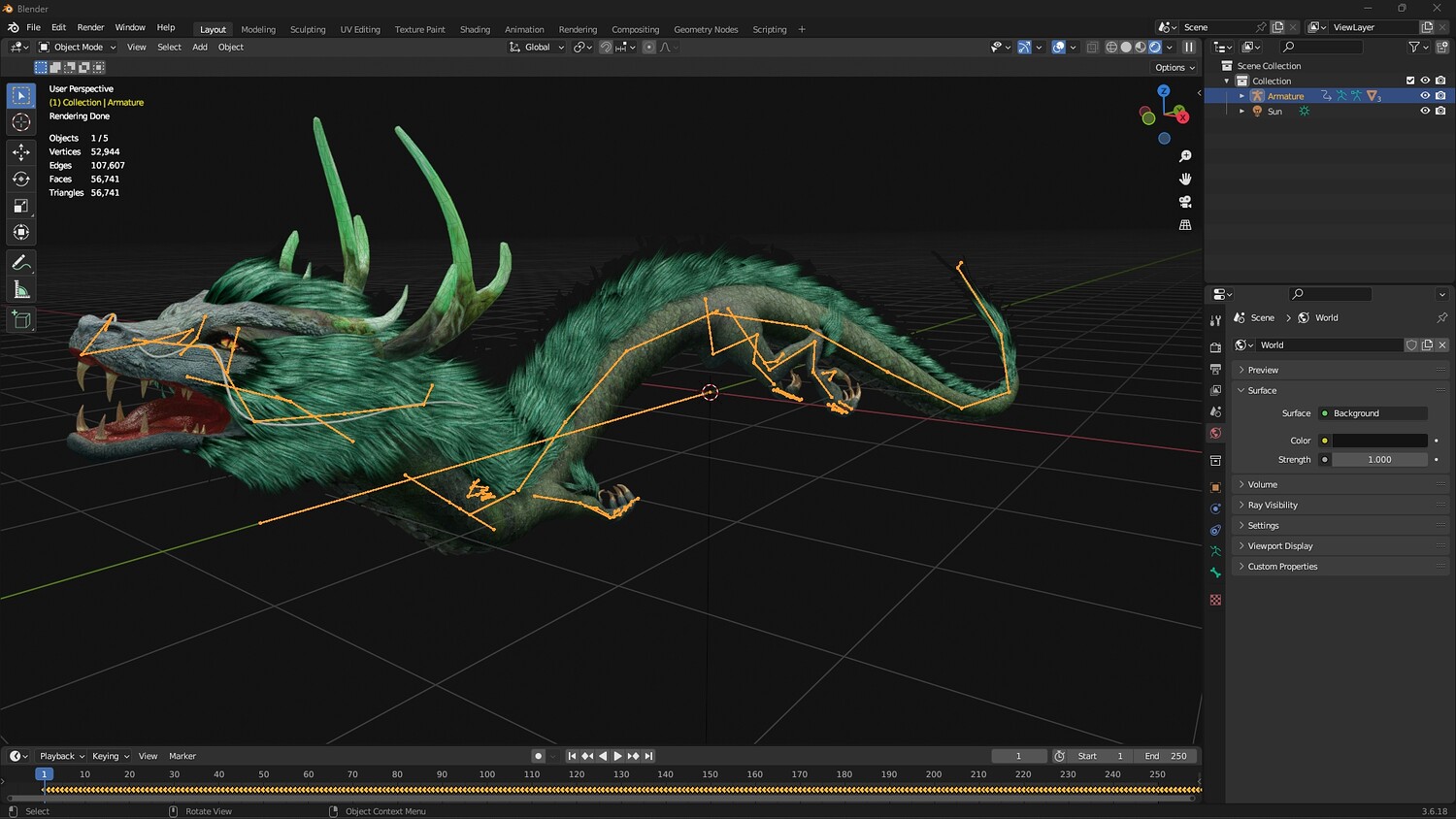Viewport: 1456px width, 819px height.
Task: Pick the Measure ruler tool
Action: (20, 290)
